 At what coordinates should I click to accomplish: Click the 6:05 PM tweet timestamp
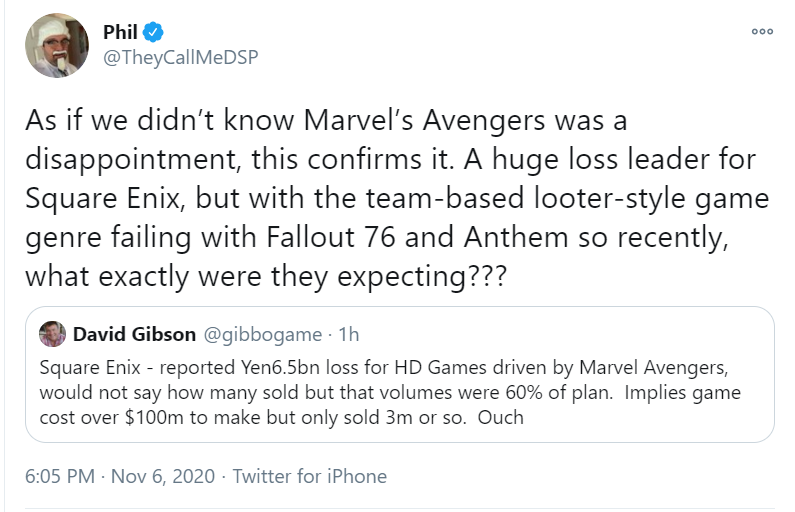60,476
